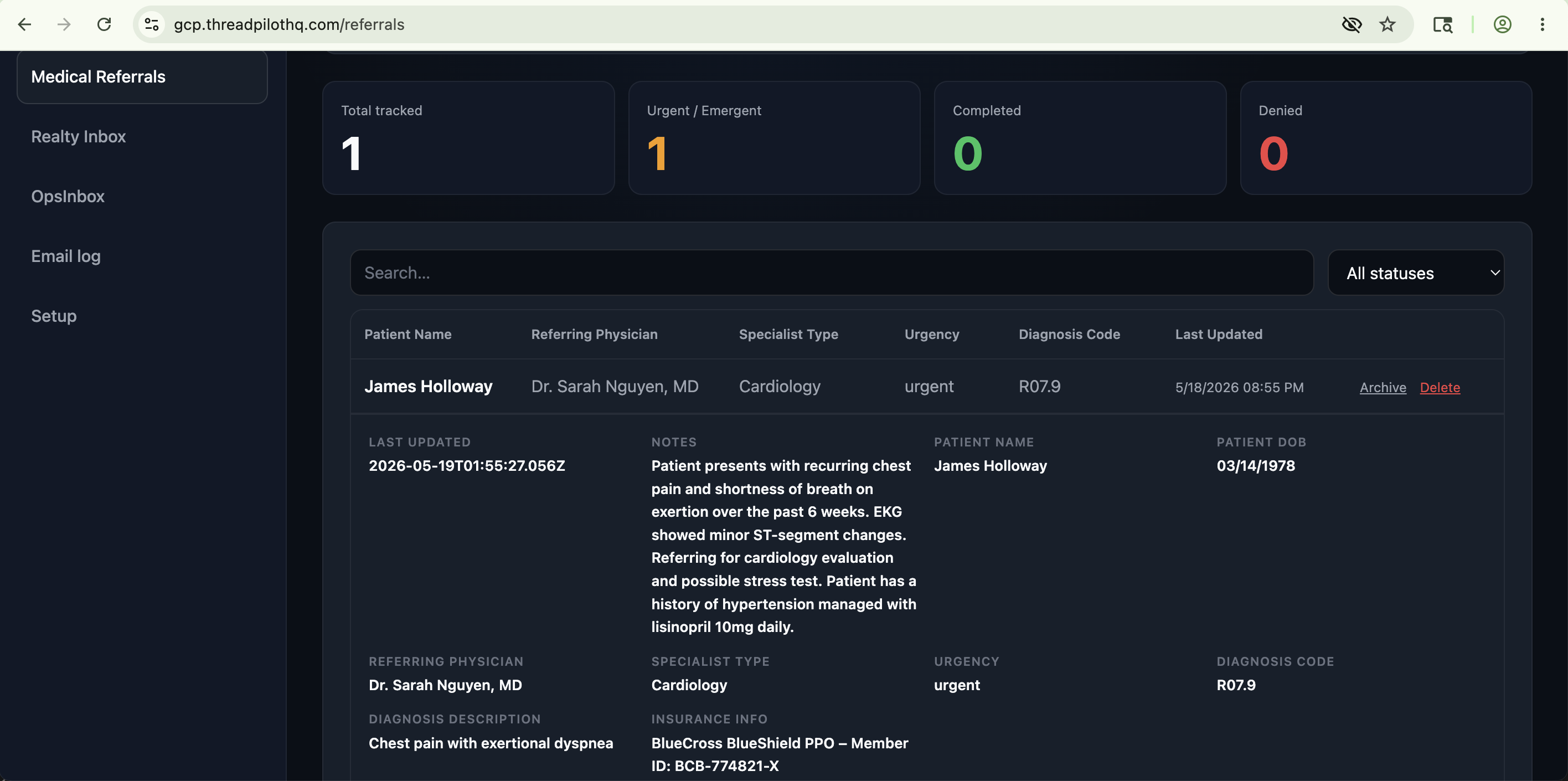Click the 2026-05-19T01:55:27.056Z detail value
This screenshot has width=1568, height=781.
pyautogui.click(x=467, y=466)
